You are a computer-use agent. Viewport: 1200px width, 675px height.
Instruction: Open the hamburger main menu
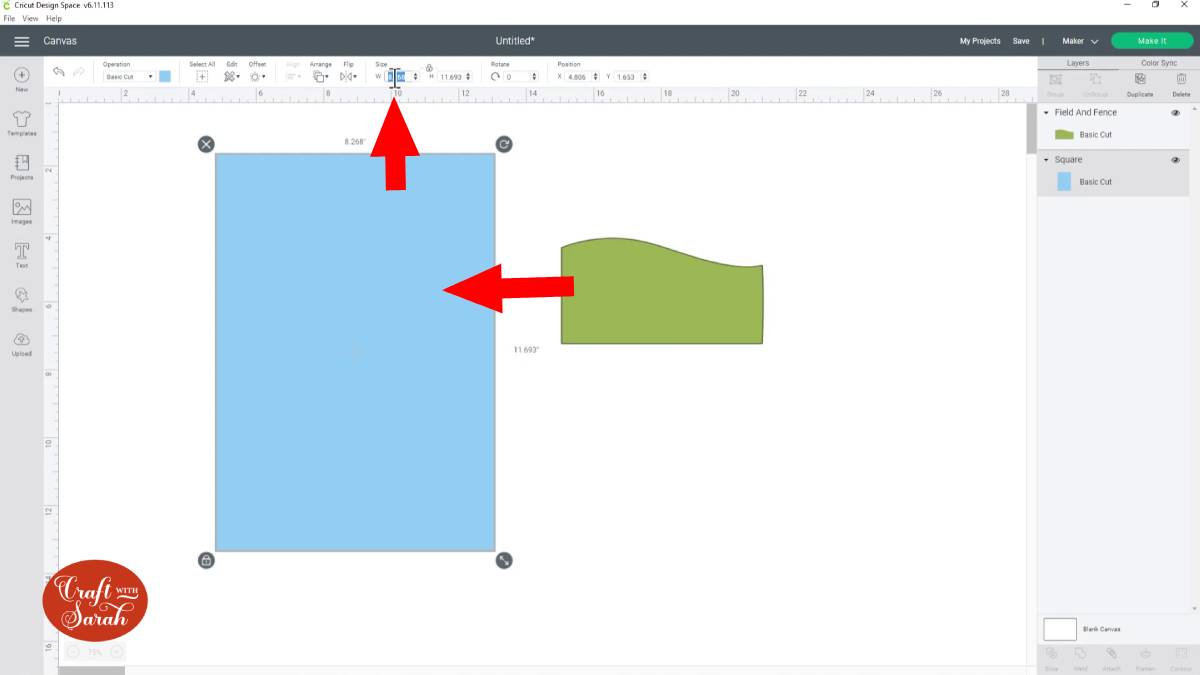[21, 41]
